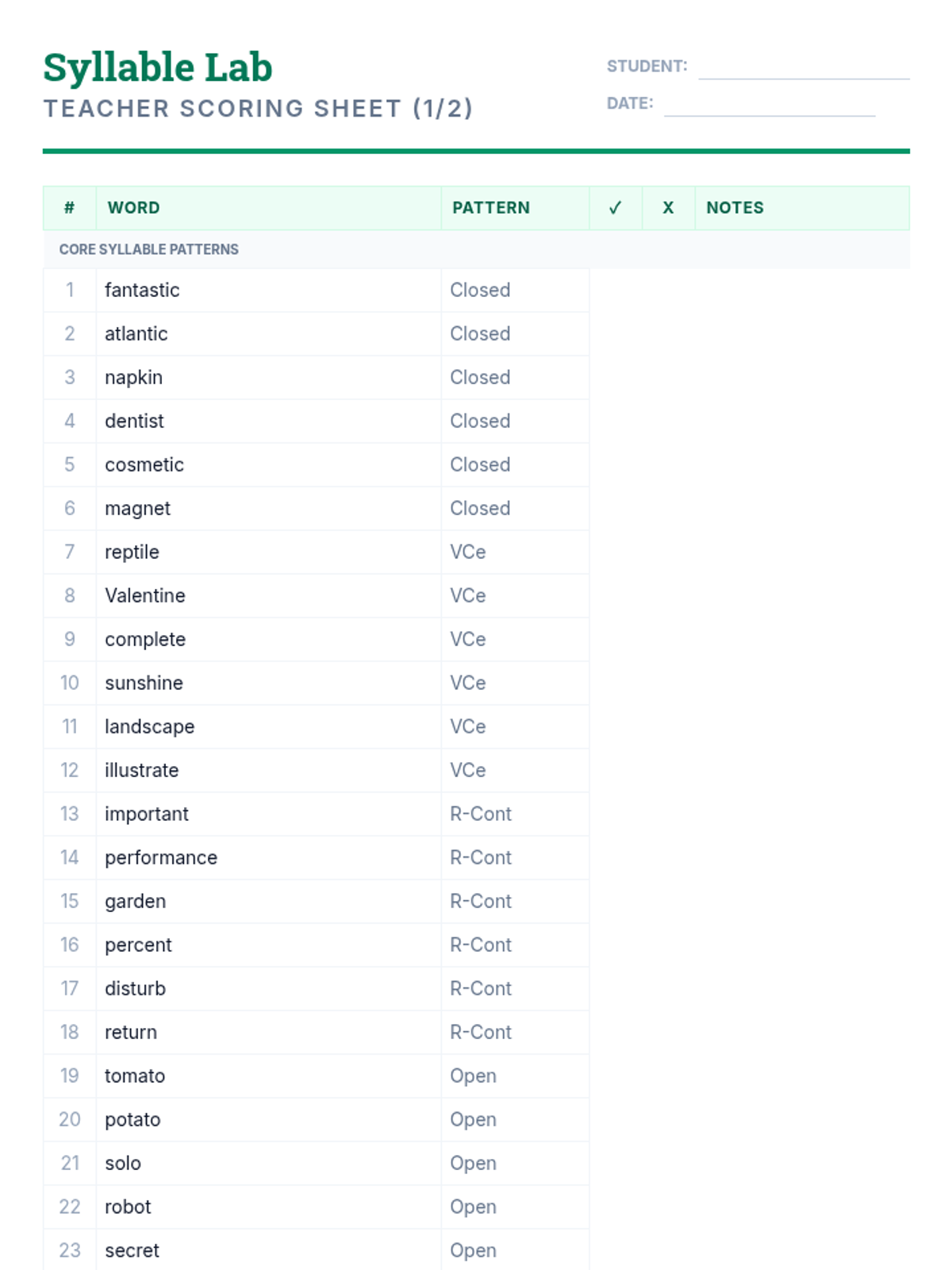Click the Open pattern beside robot
This screenshot has width=952, height=1270.
click(x=473, y=1207)
